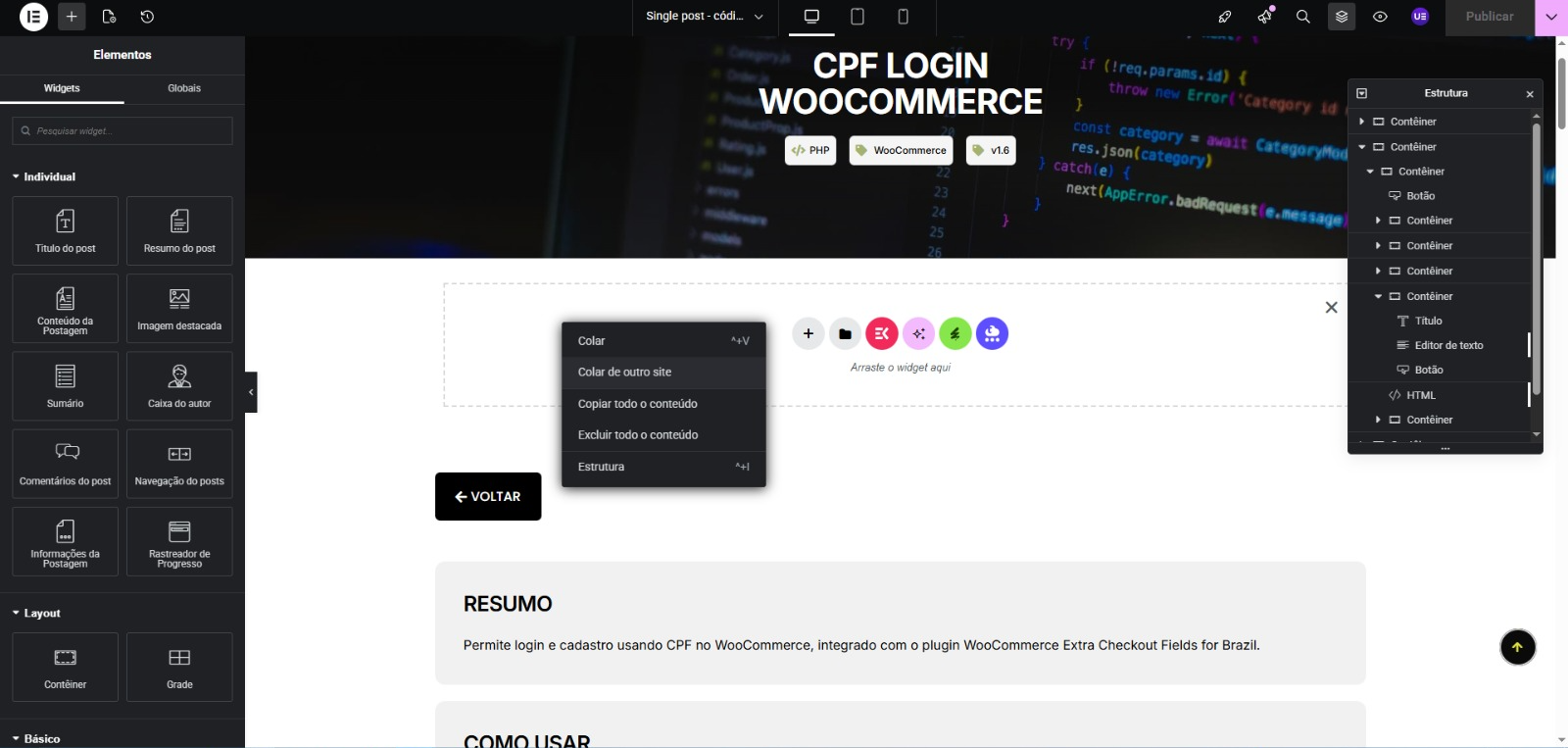
Task: Switch to the Globais tab
Action: click(x=184, y=88)
